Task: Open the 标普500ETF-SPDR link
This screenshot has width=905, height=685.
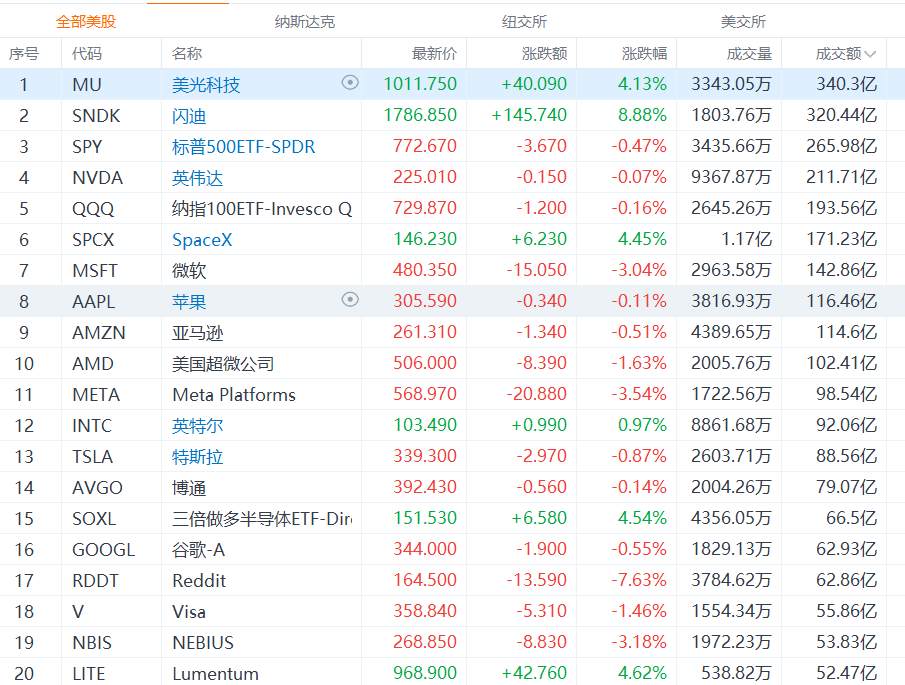Action: [244, 147]
